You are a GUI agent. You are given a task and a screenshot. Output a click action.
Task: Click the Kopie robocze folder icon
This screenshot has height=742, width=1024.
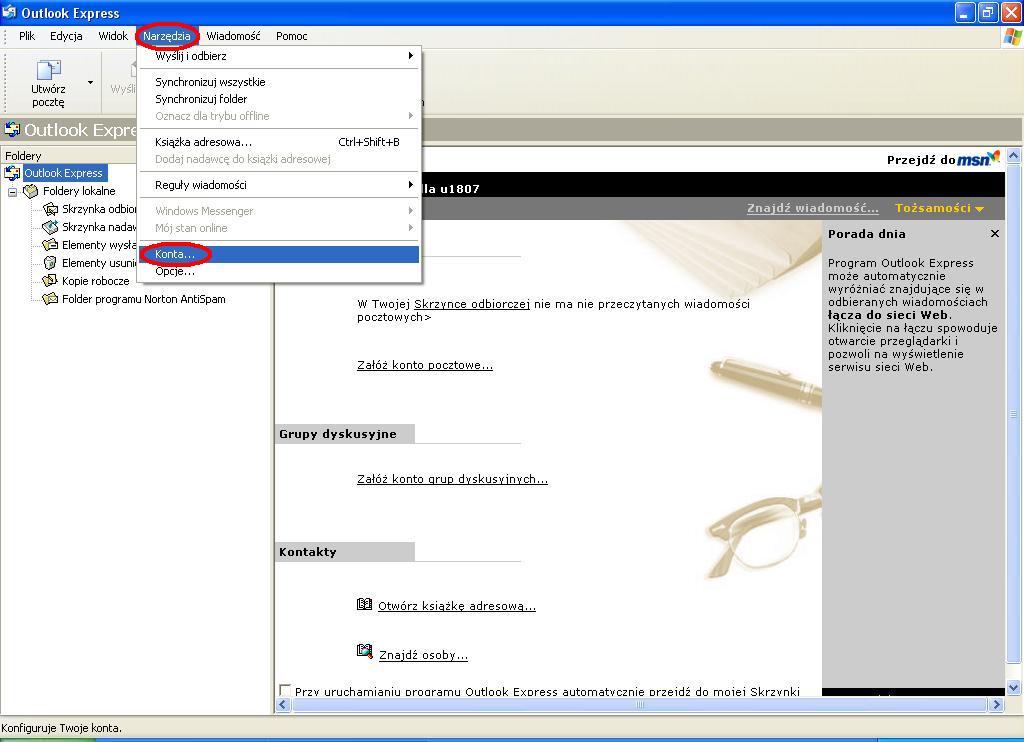coord(50,281)
